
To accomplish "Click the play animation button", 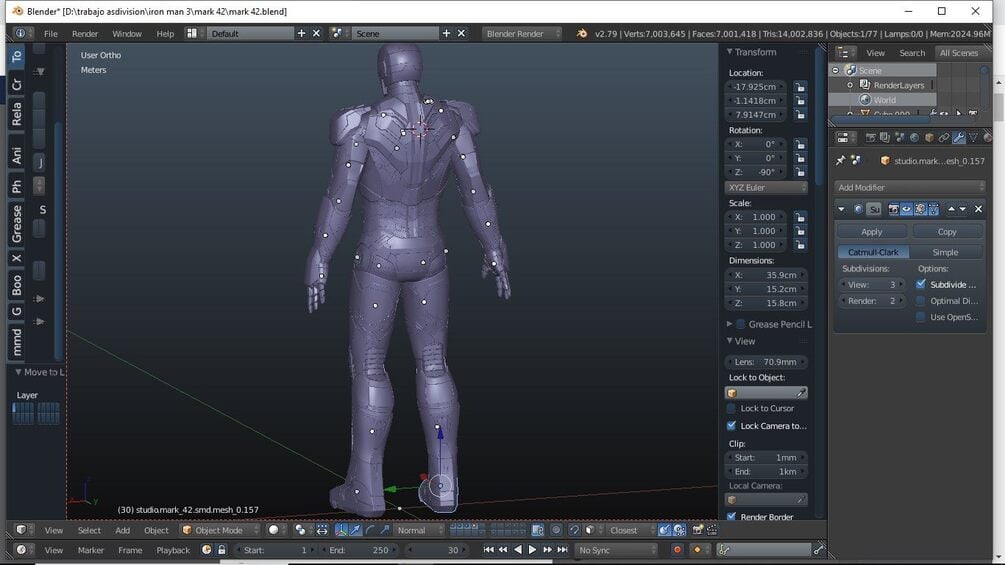I will coord(532,550).
